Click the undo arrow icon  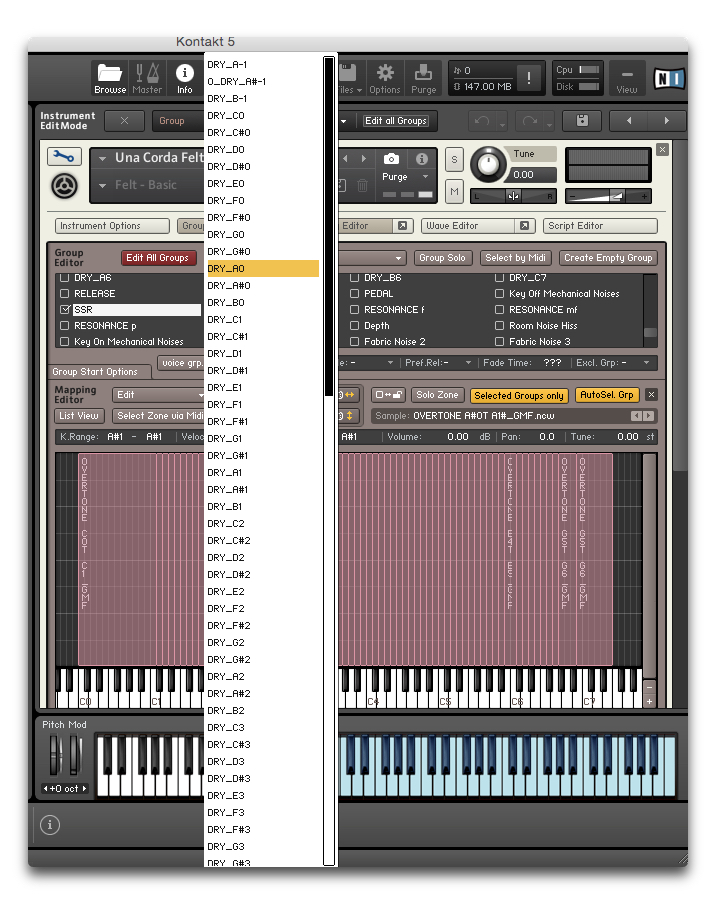point(482,121)
